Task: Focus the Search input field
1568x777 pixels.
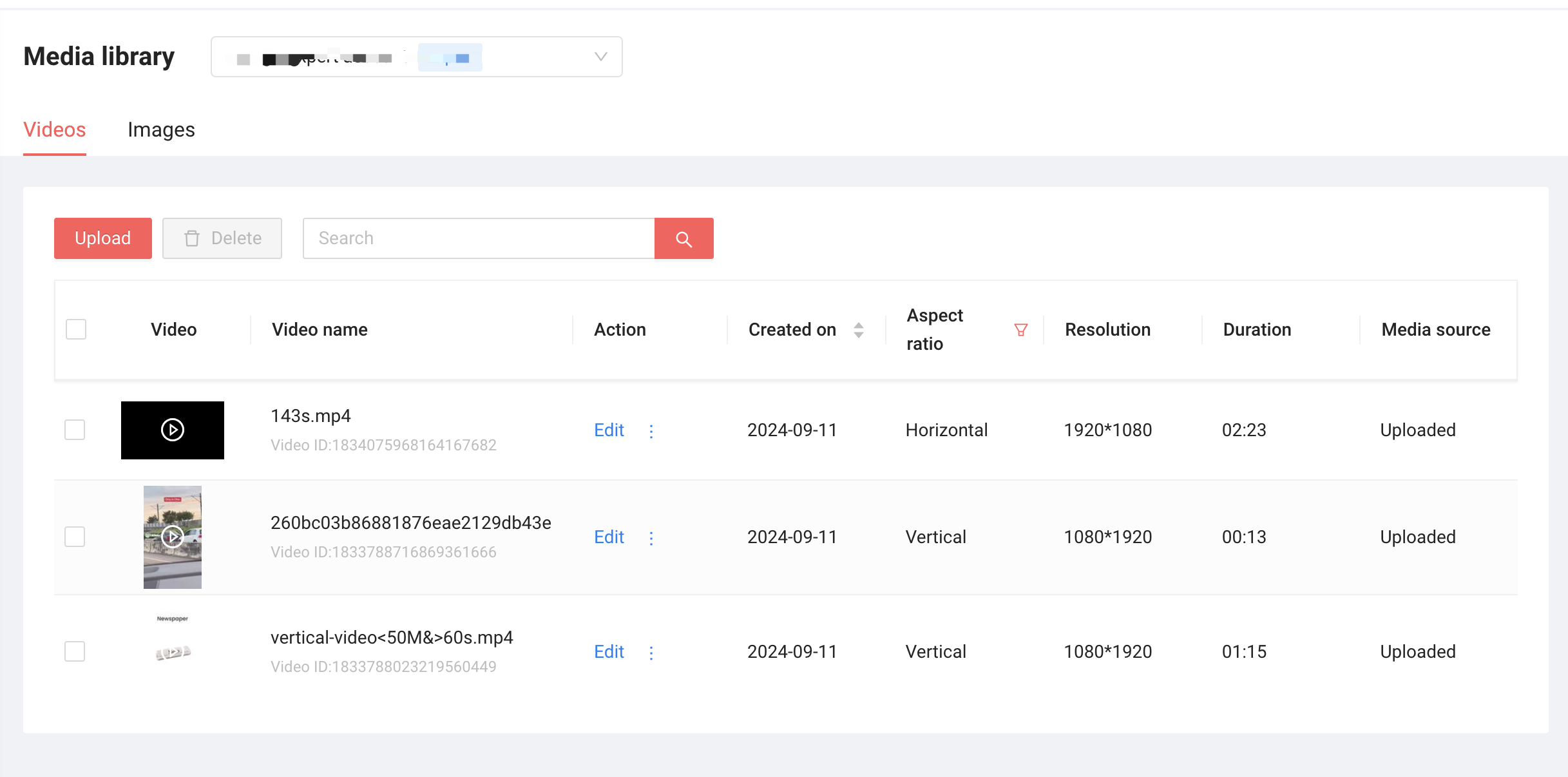Action: 478,238
